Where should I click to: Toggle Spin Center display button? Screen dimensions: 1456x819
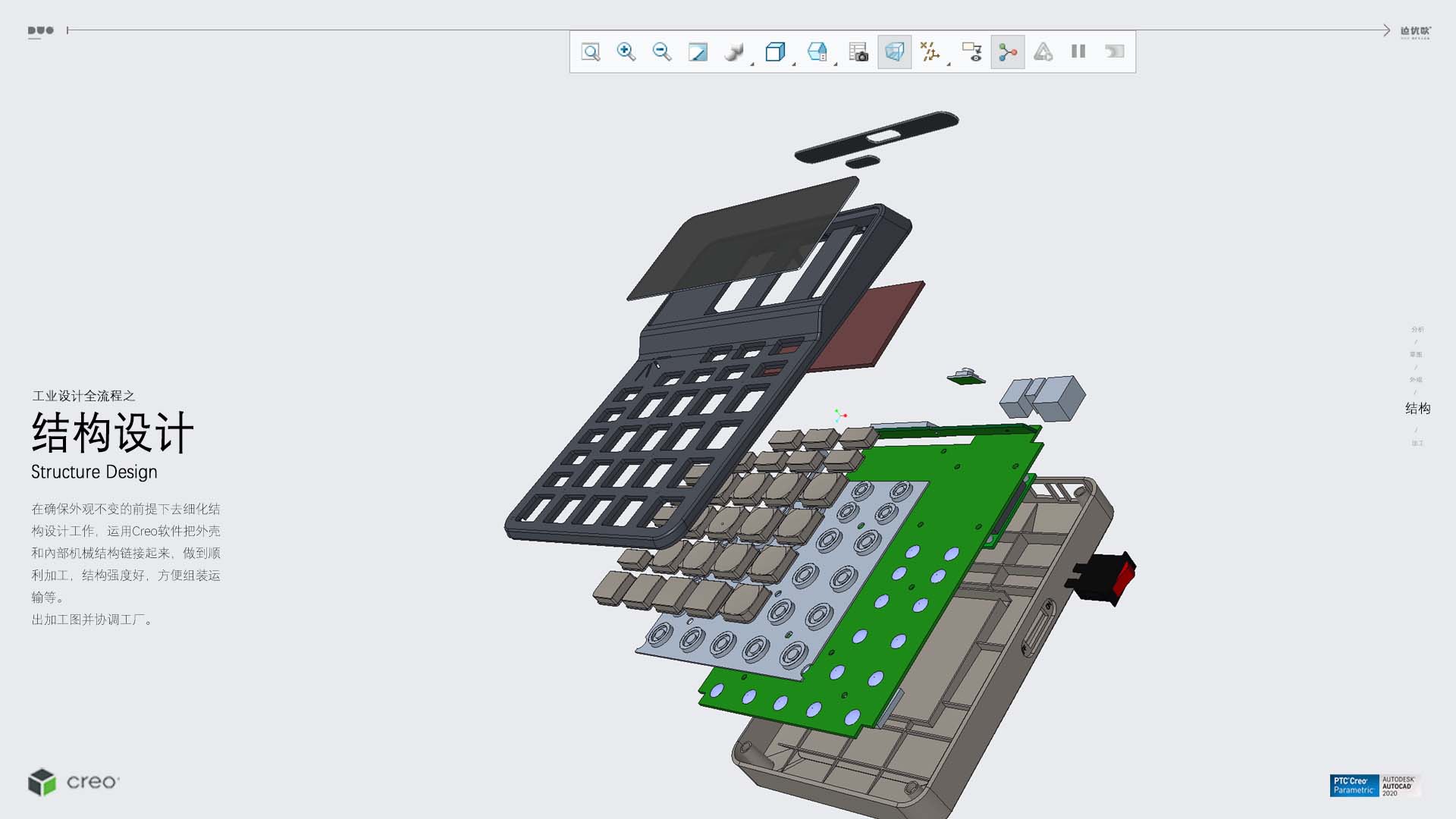point(1007,52)
